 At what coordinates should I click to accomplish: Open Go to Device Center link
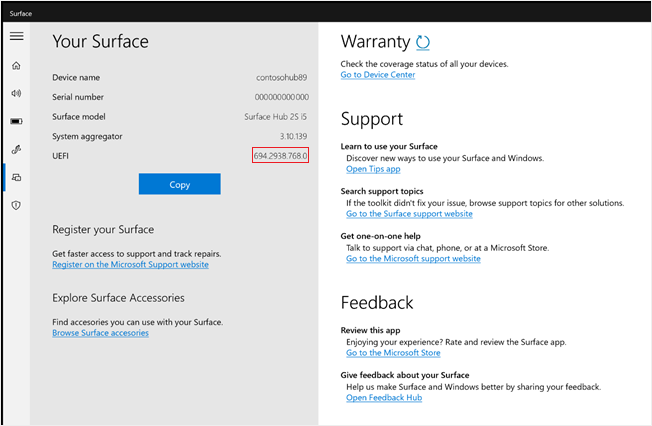click(377, 75)
